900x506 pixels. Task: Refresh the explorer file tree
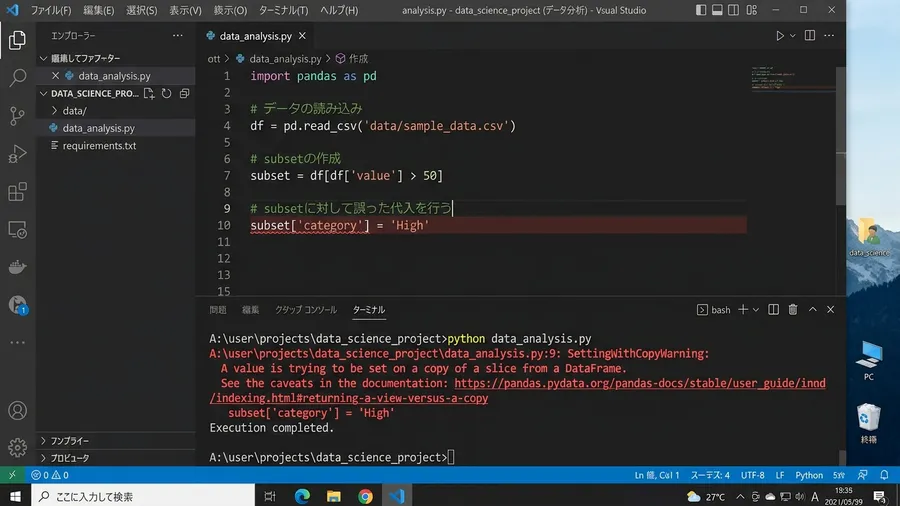tap(166, 94)
